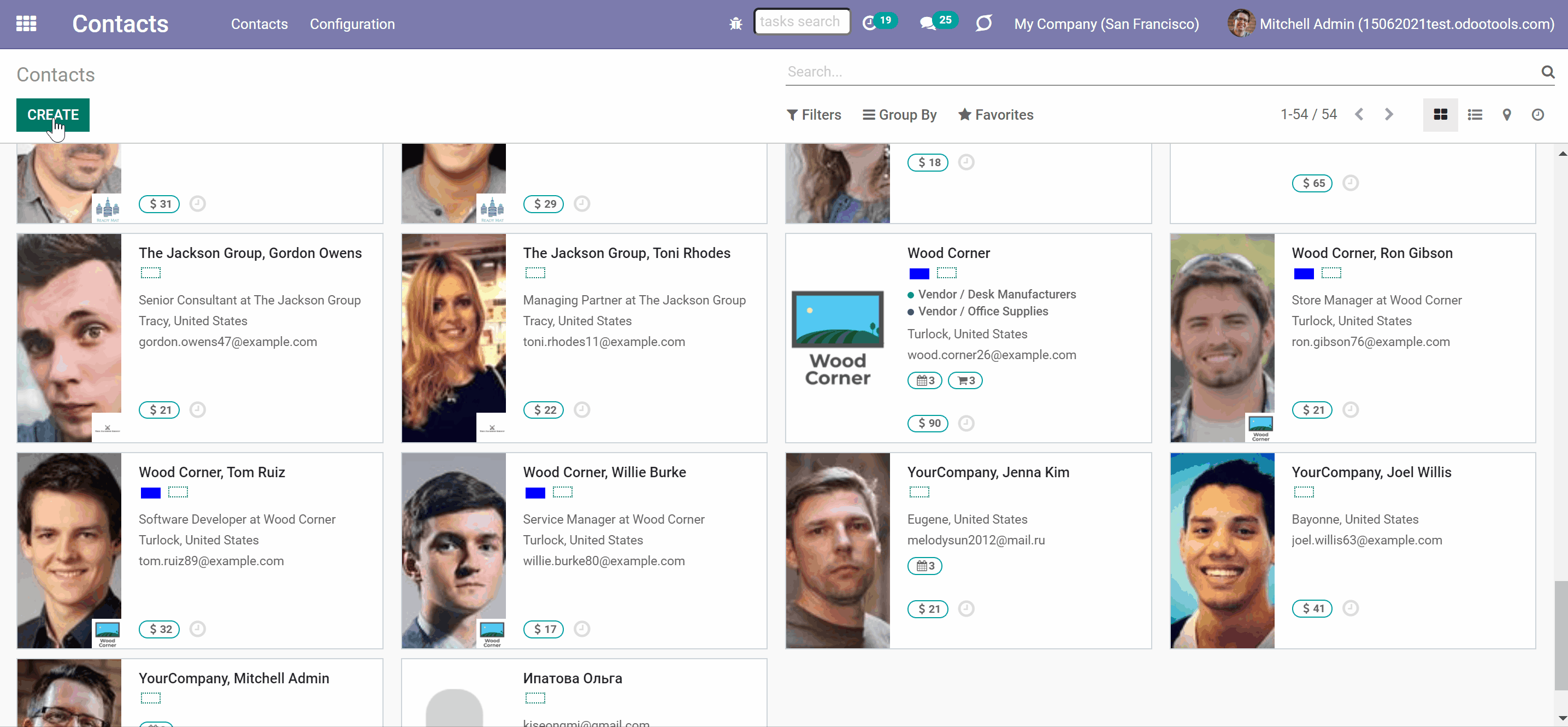Click $ 90 badge on Wood Corner
Screen dimensions: 1568x727
[928, 423]
